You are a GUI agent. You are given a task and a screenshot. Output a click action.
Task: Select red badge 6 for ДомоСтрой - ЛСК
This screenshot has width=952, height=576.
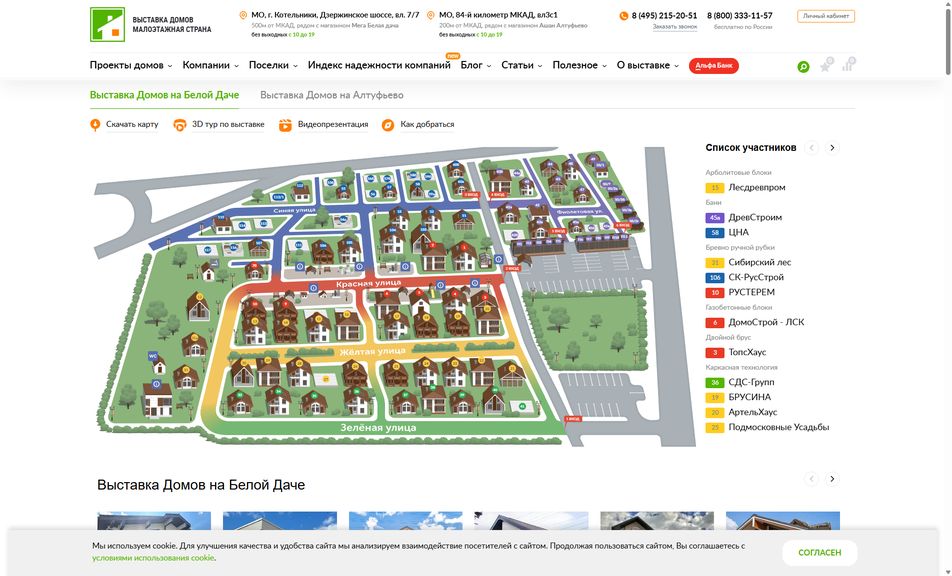(715, 323)
